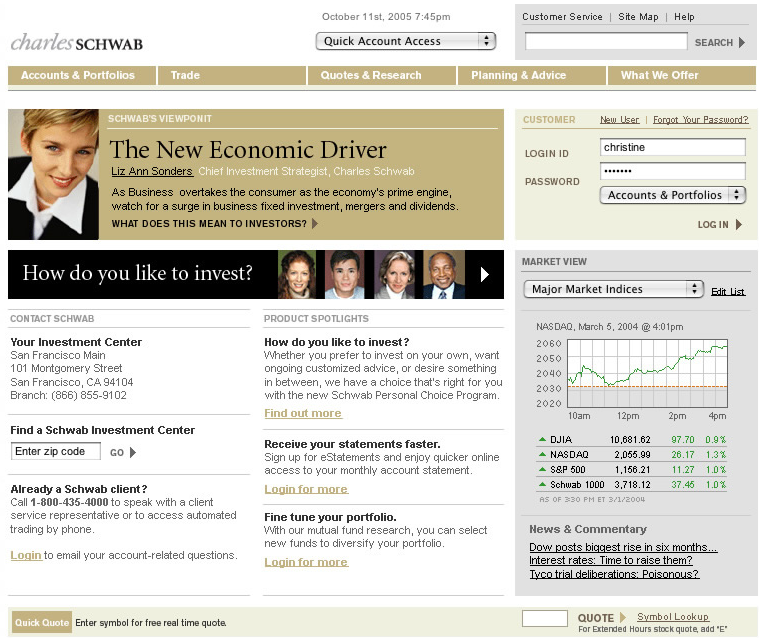
Task: Click the Liz Ann Sonders link
Action: coord(152,171)
